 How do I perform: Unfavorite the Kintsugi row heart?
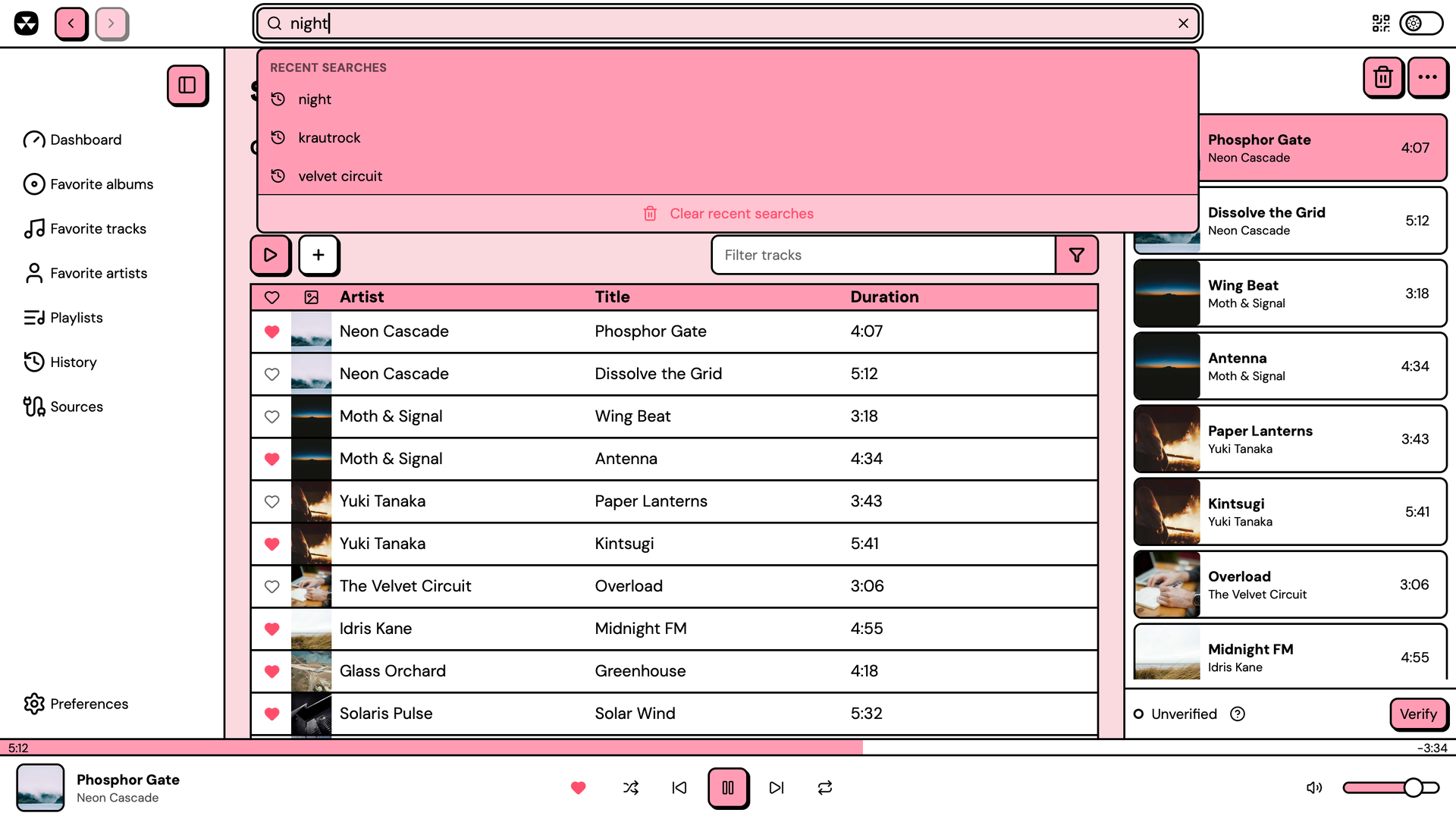coord(271,544)
